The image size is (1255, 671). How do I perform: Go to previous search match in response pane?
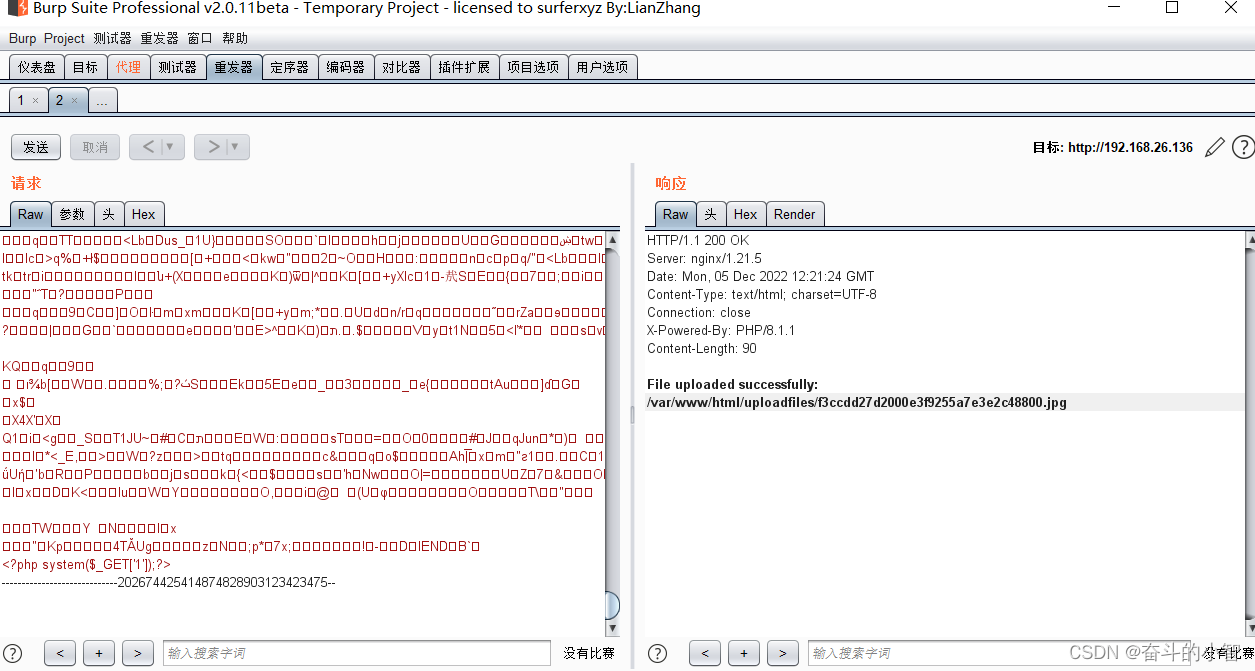pyautogui.click(x=705, y=653)
